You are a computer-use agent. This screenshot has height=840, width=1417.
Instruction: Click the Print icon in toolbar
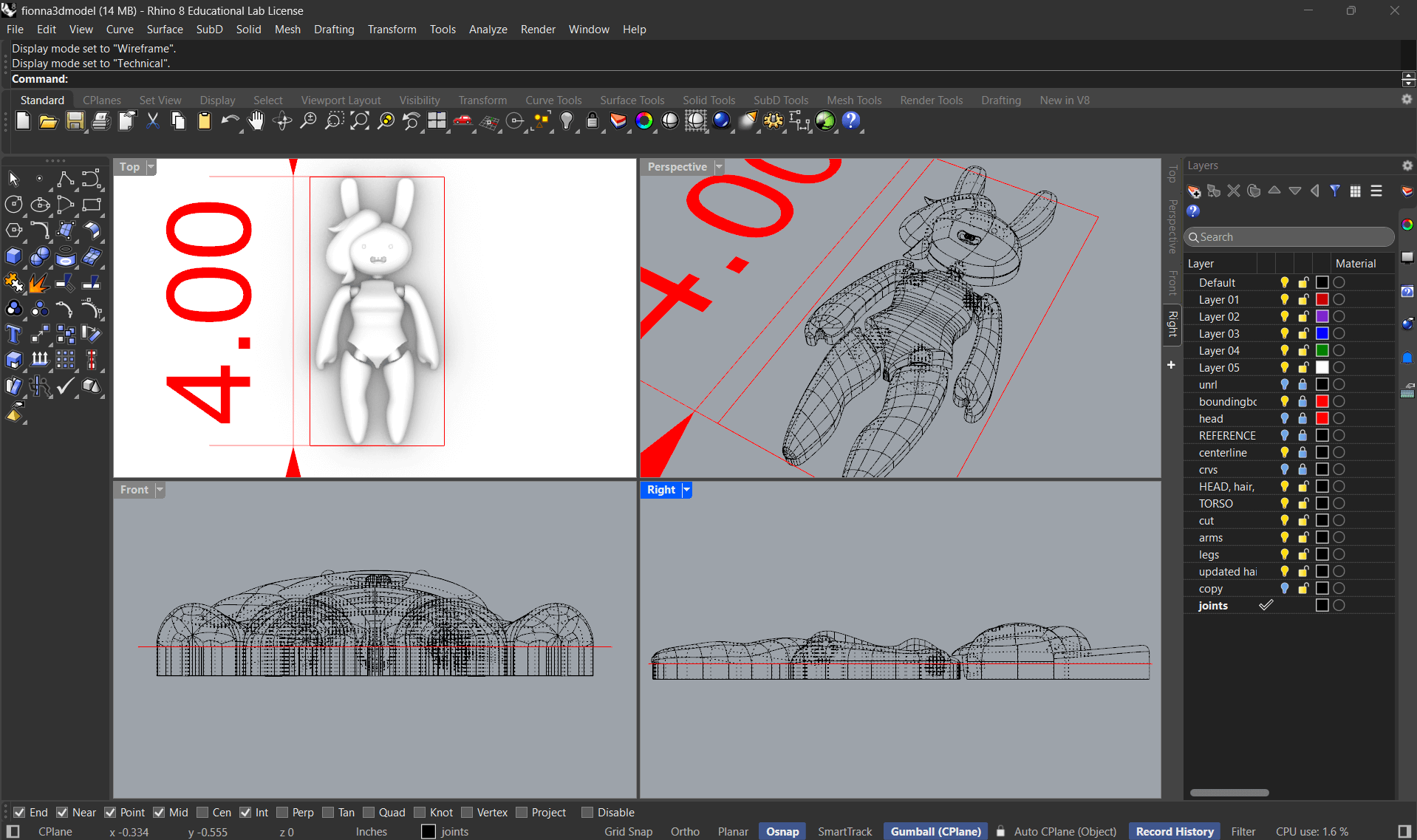point(100,121)
